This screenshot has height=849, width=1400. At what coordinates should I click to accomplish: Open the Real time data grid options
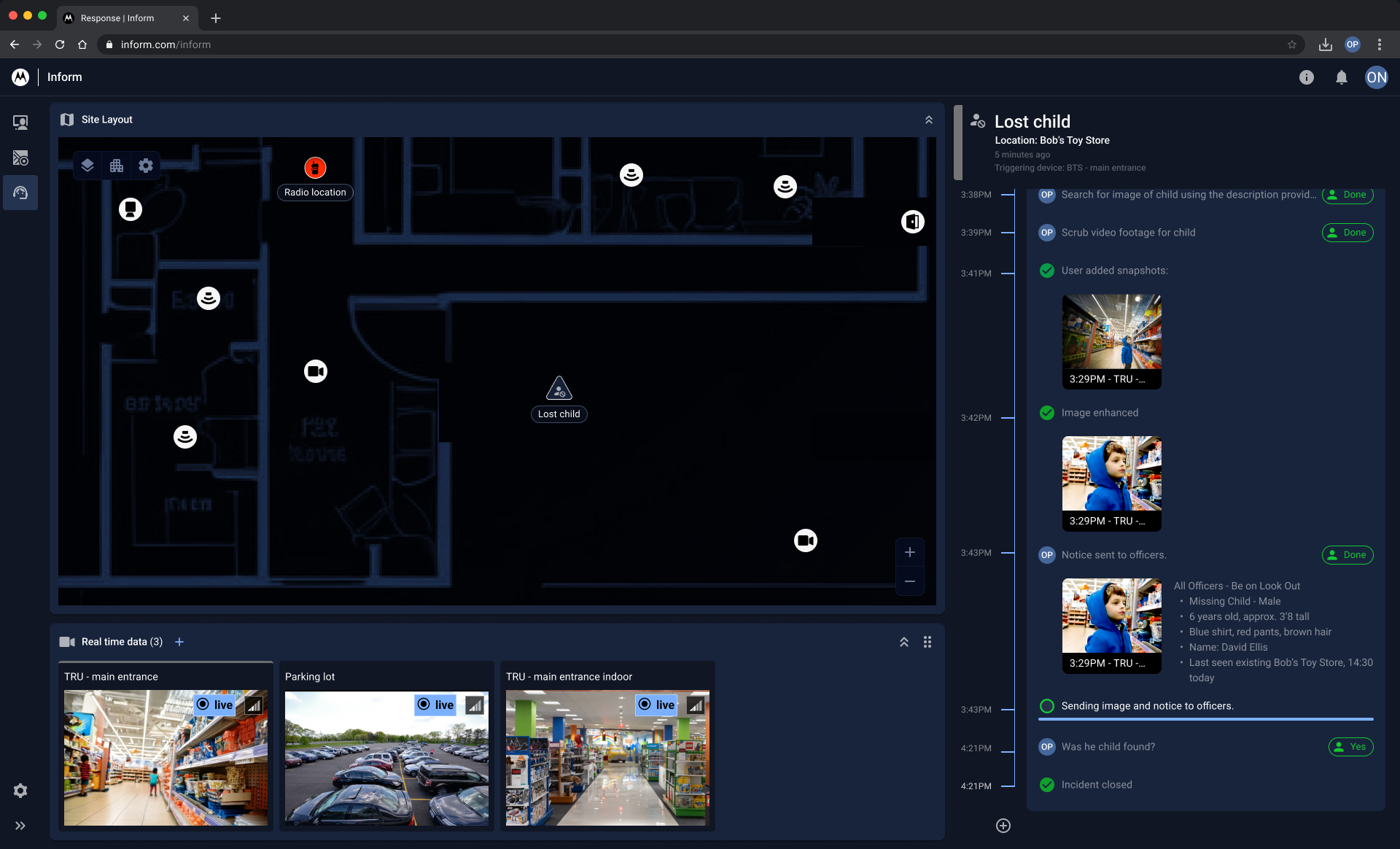pos(927,642)
